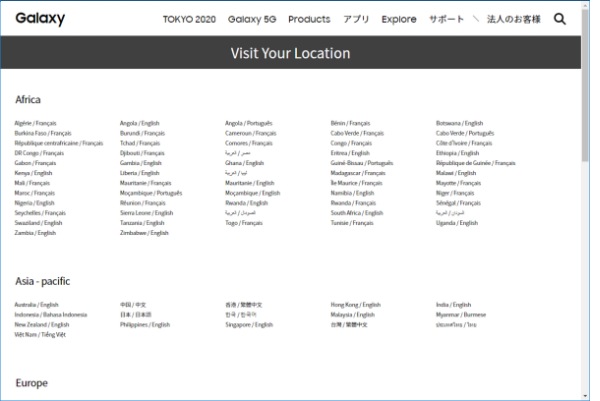The image size is (600, 401).
Task: Open Madagascar / Français site
Action: pyautogui.click(x=358, y=173)
